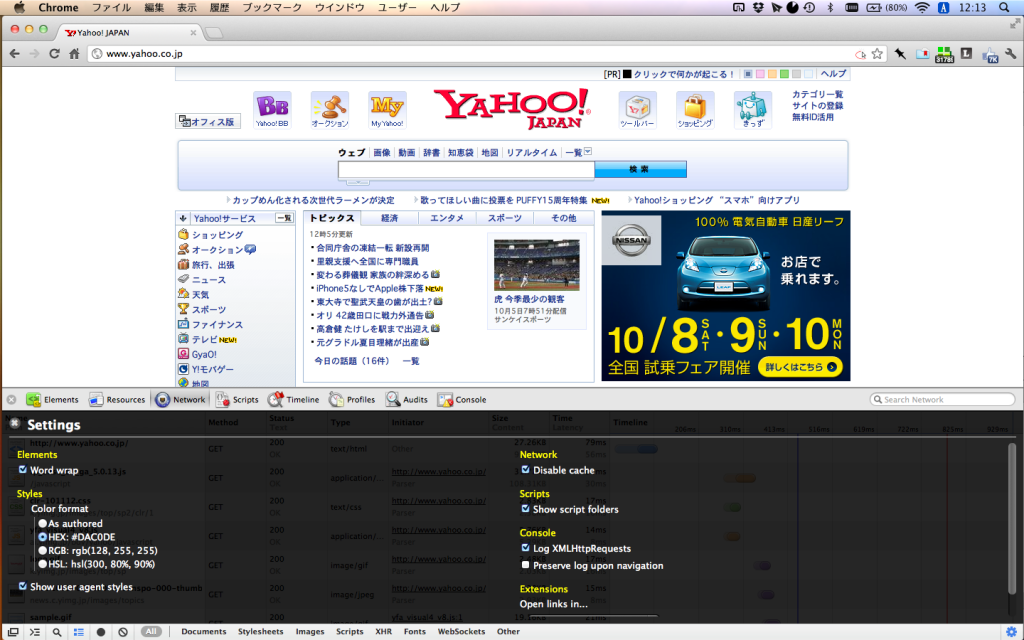
Task: Open the iPhone5なしでApple株下落 headline
Action: 370,288
